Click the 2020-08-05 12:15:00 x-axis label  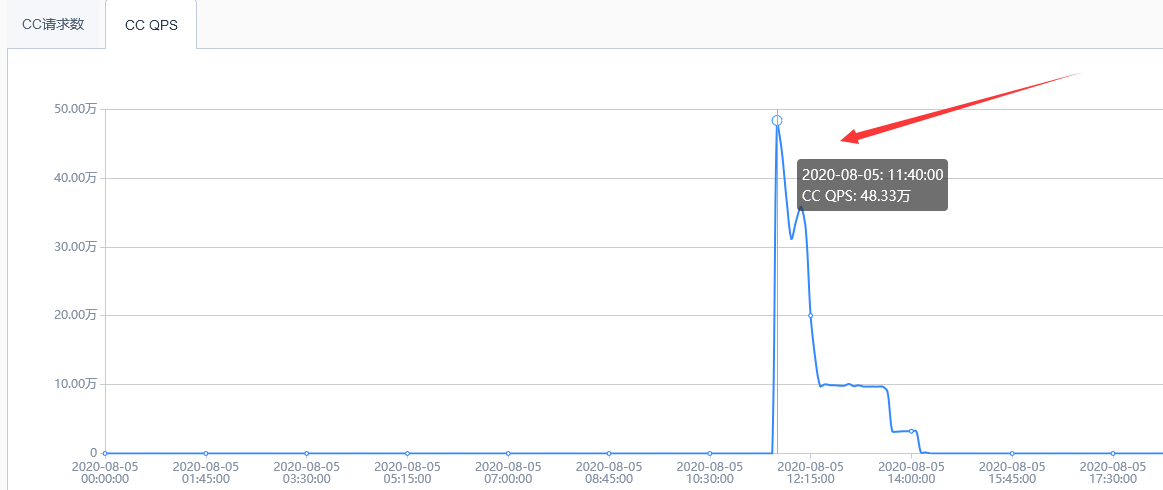tap(810, 472)
